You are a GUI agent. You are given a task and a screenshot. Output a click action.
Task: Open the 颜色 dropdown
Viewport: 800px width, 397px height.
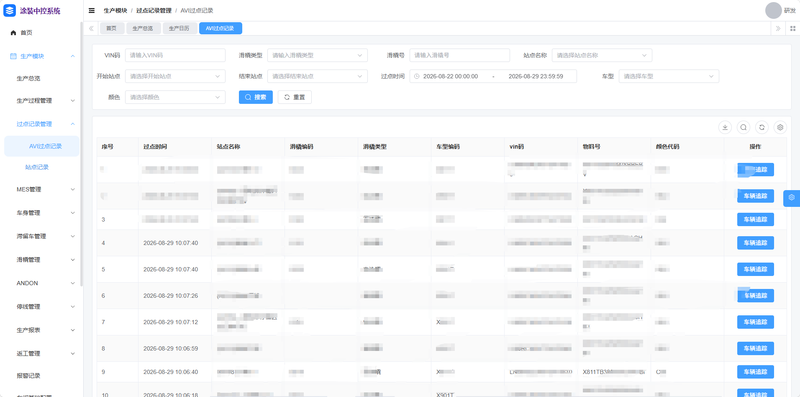click(x=176, y=97)
